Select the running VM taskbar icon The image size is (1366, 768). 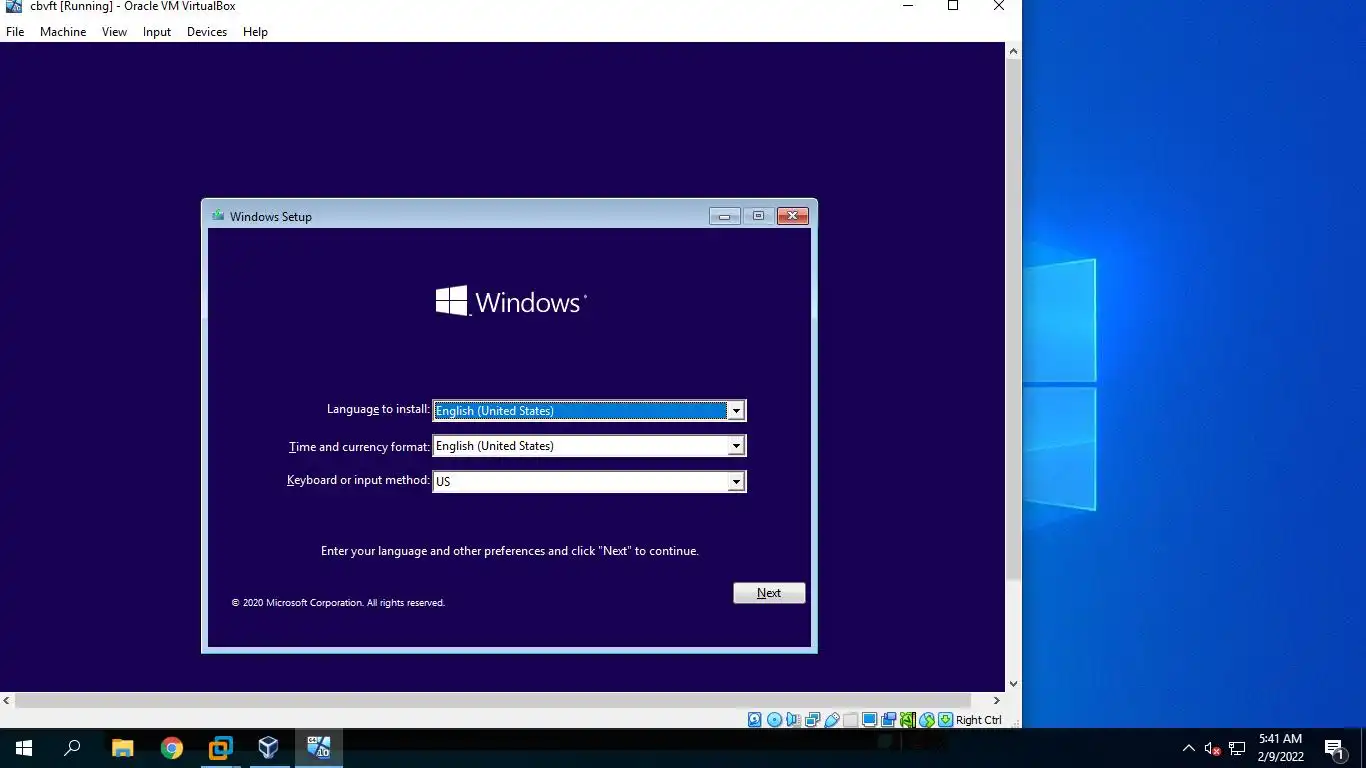(318, 748)
